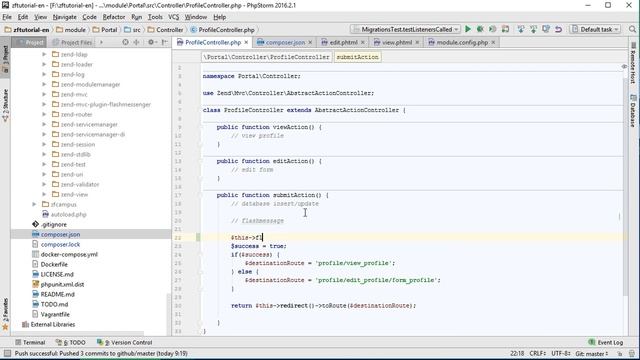Switch to composer.json editor tab
The height and width of the screenshot is (360, 640).
(x=284, y=42)
